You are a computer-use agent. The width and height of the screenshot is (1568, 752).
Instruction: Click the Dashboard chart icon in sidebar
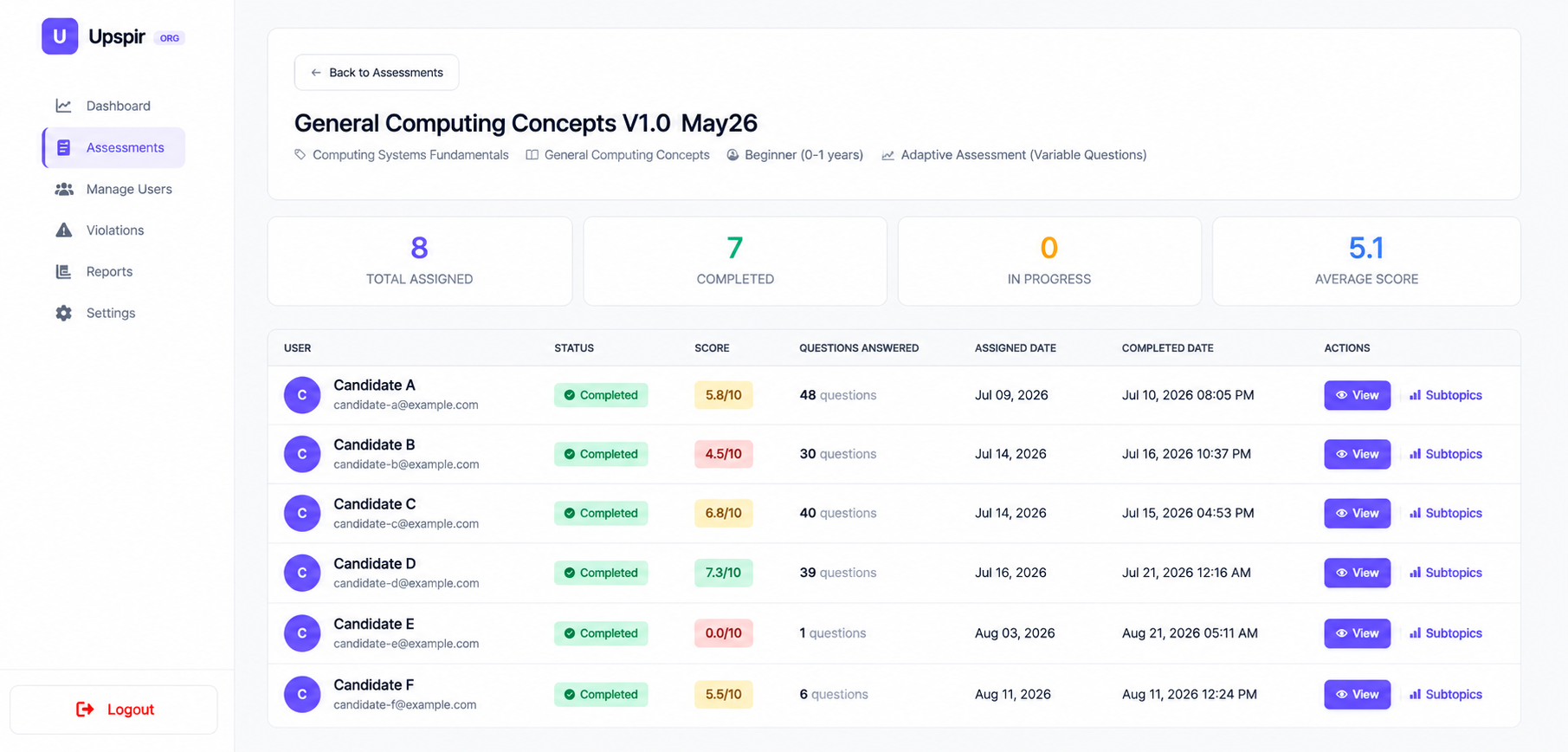(64, 106)
